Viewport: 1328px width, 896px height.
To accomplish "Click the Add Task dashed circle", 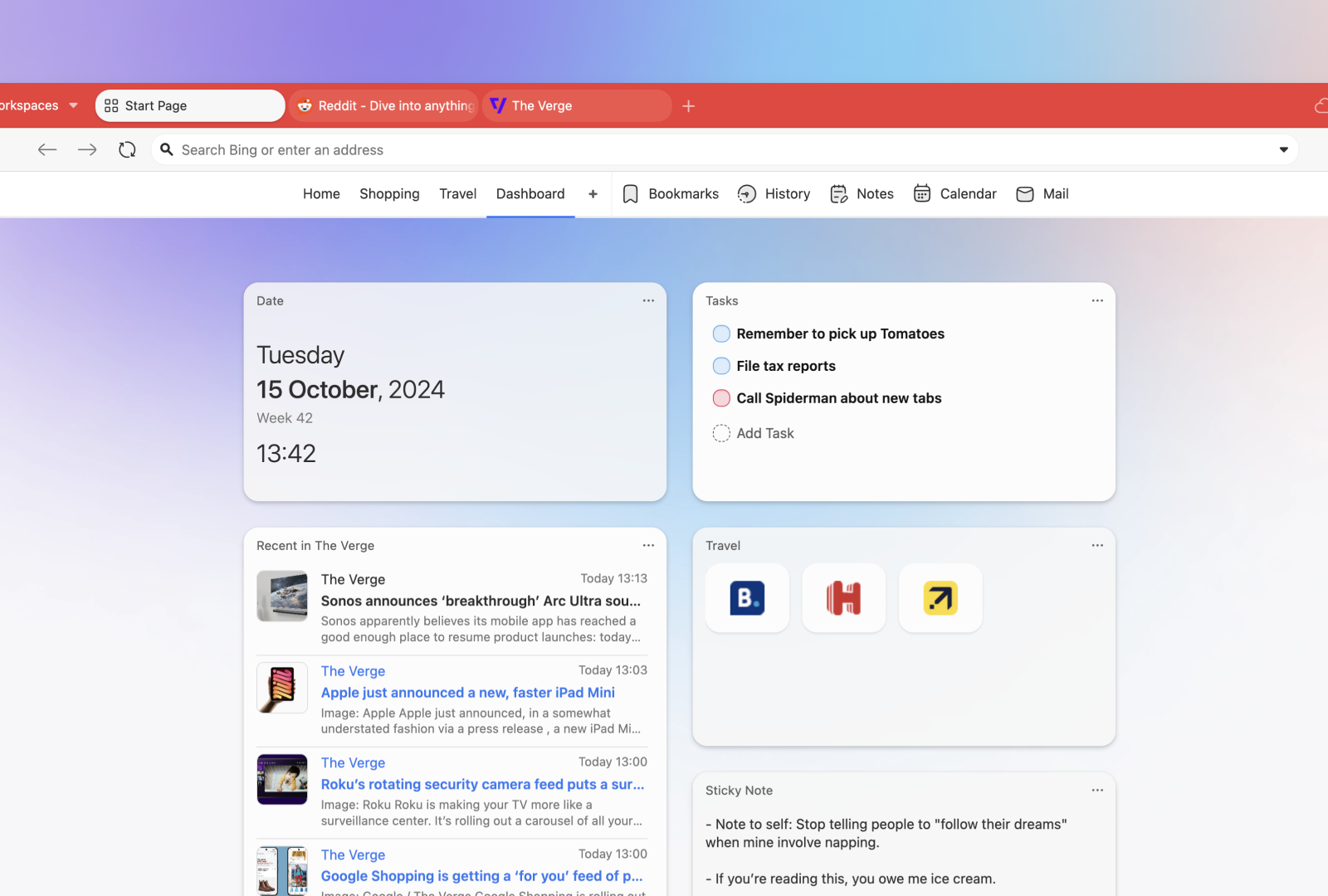I will point(721,433).
